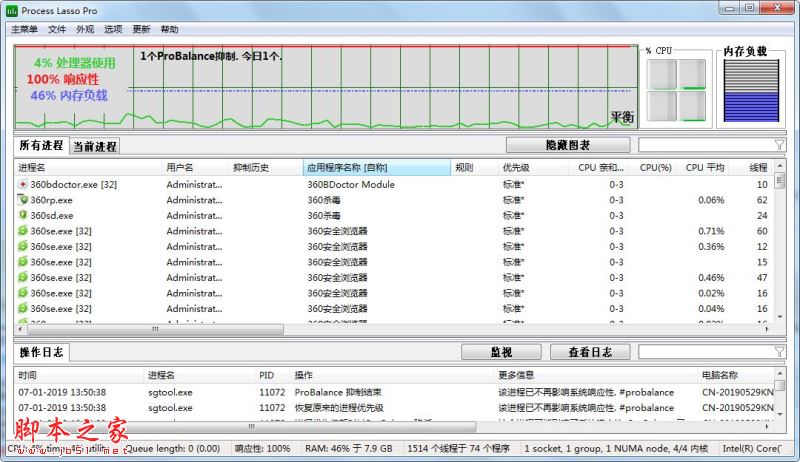
Task: Click the action log scroll up arrow
Action: point(779,373)
